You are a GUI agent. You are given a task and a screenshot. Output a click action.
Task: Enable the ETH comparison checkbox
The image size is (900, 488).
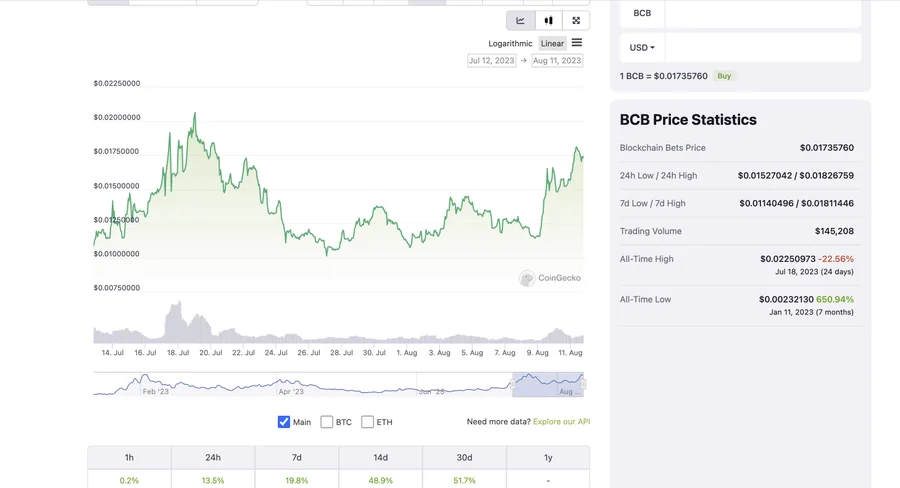click(x=368, y=422)
